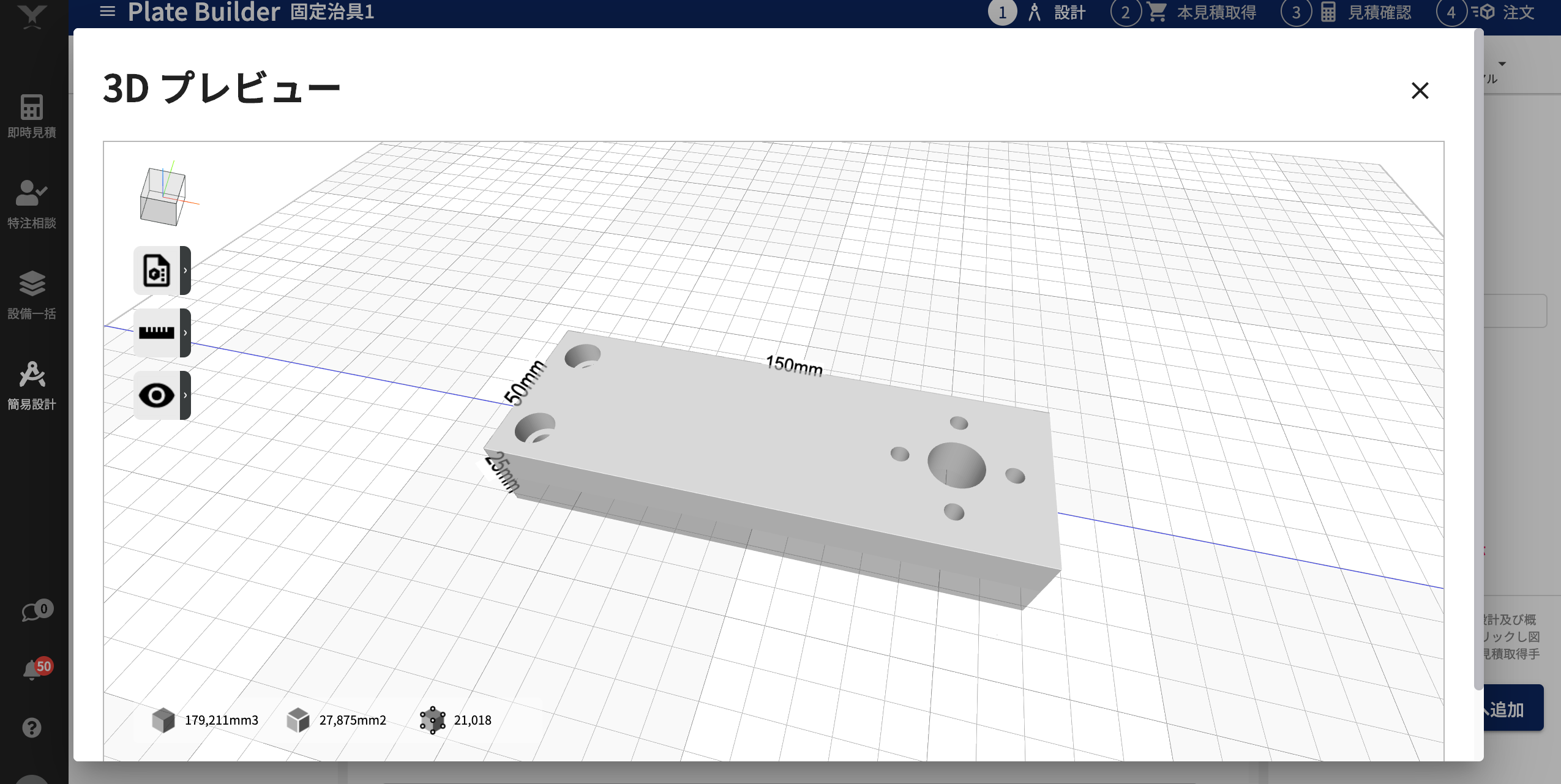Open 設備一括 in the sidebar

click(x=32, y=296)
